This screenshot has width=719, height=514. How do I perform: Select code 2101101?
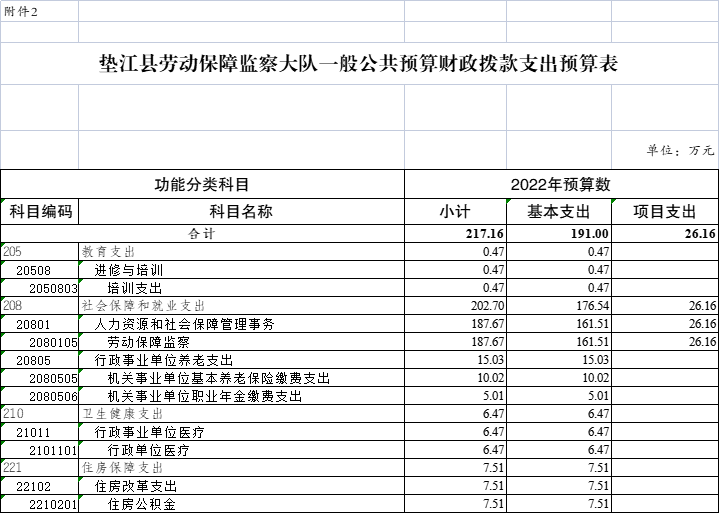[40, 449]
